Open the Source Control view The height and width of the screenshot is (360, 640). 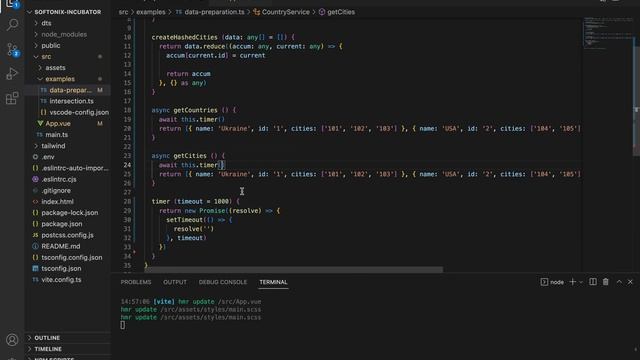coord(12,49)
